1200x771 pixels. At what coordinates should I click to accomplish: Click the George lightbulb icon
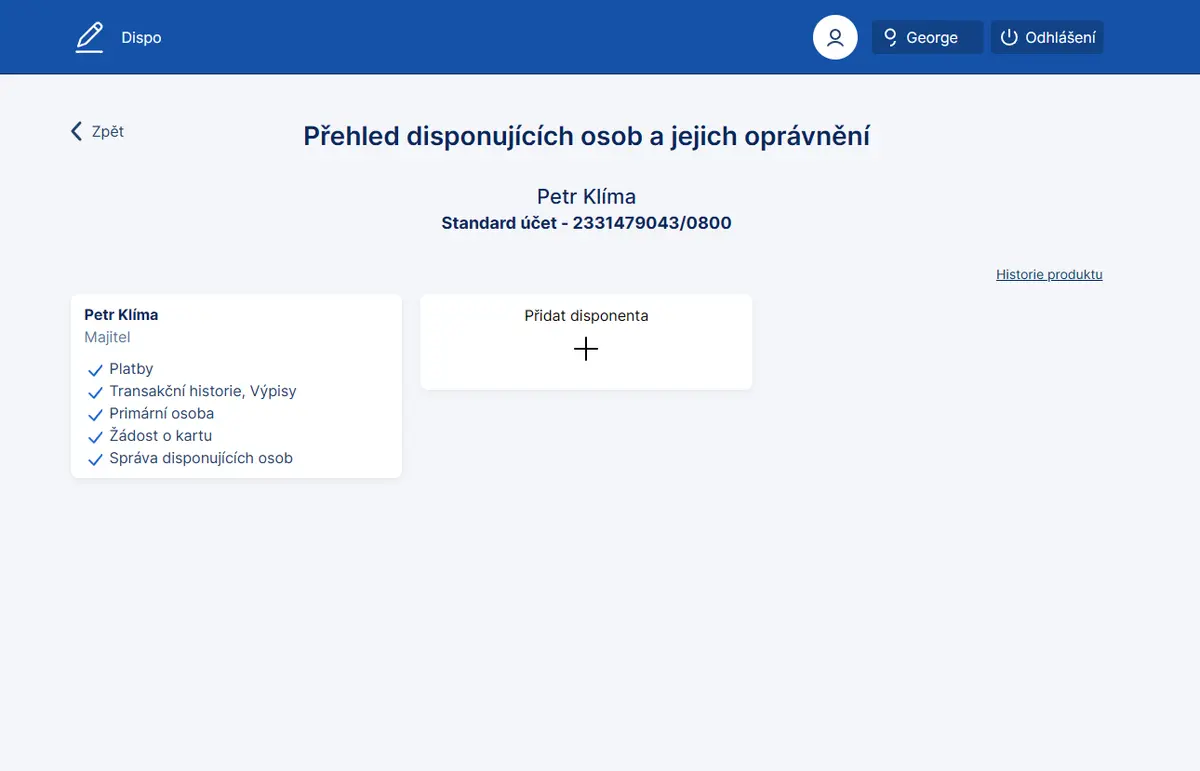pos(890,38)
